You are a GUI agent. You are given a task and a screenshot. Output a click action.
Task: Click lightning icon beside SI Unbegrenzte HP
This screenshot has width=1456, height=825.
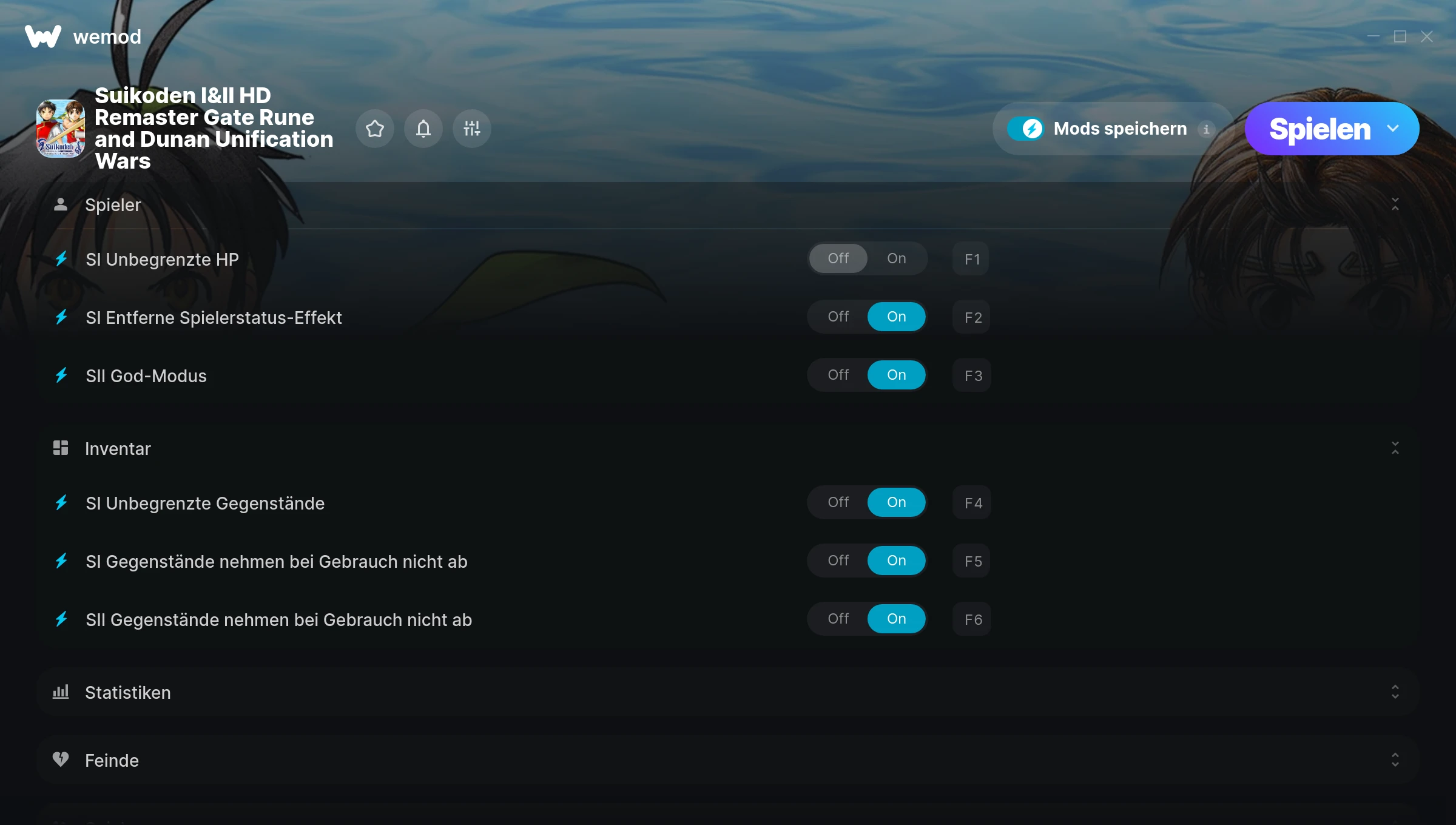pos(61,259)
